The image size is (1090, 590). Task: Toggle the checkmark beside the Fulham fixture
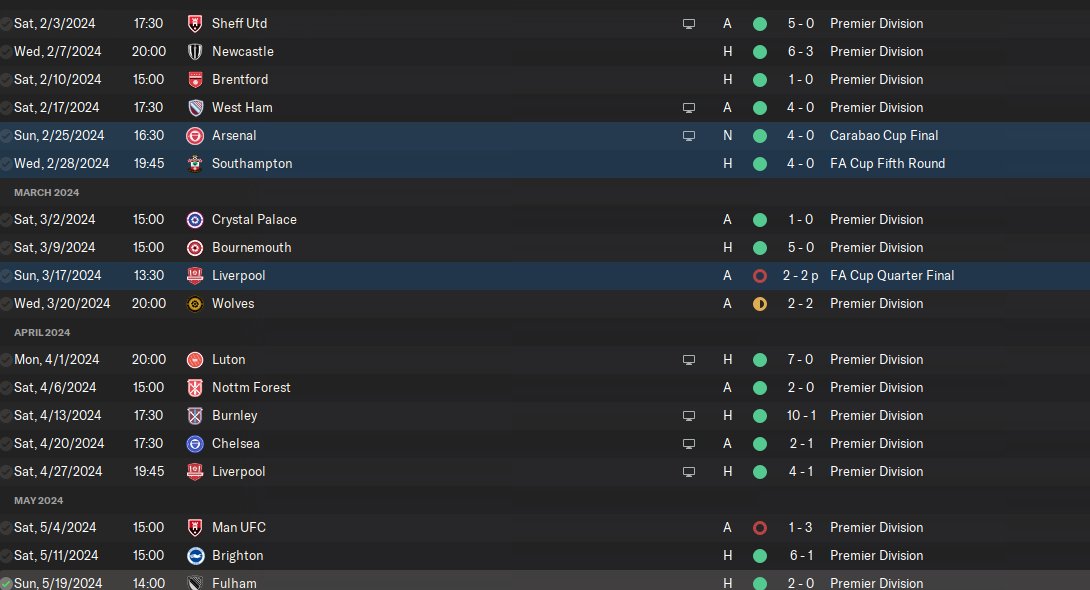[6, 583]
